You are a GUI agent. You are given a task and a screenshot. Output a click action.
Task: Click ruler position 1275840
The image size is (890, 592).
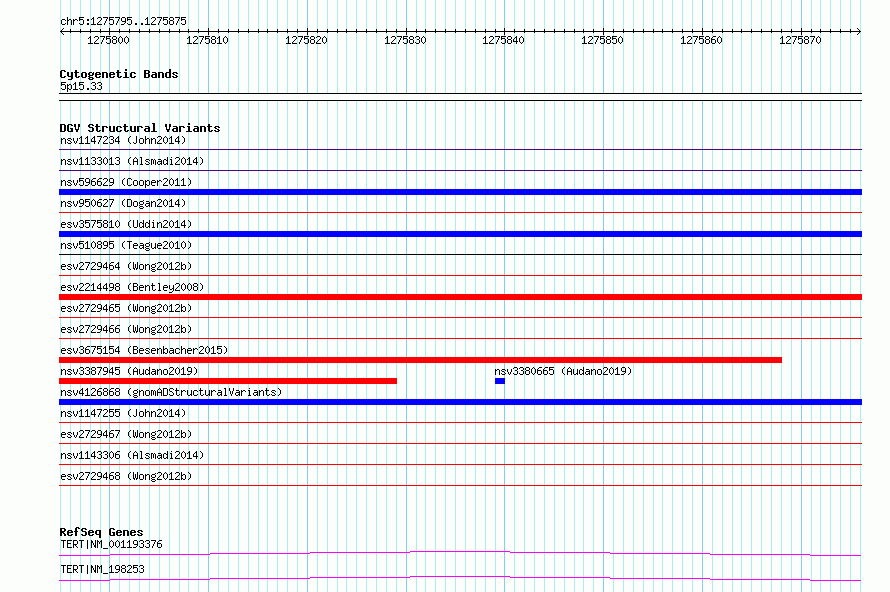503,40
